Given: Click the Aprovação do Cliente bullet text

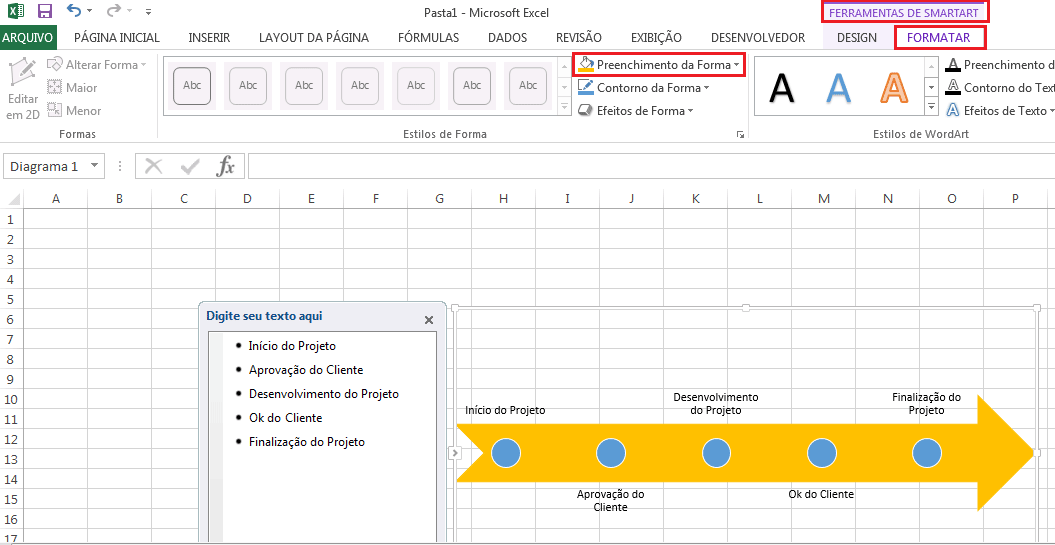Looking at the screenshot, I should tap(305, 370).
